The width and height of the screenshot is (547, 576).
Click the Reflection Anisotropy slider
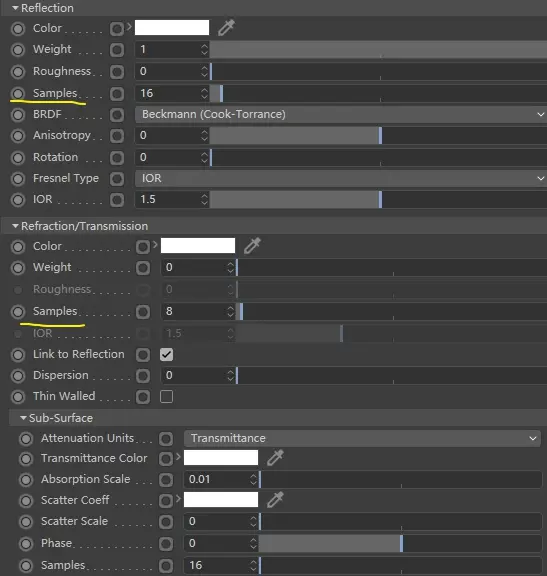pos(378,136)
